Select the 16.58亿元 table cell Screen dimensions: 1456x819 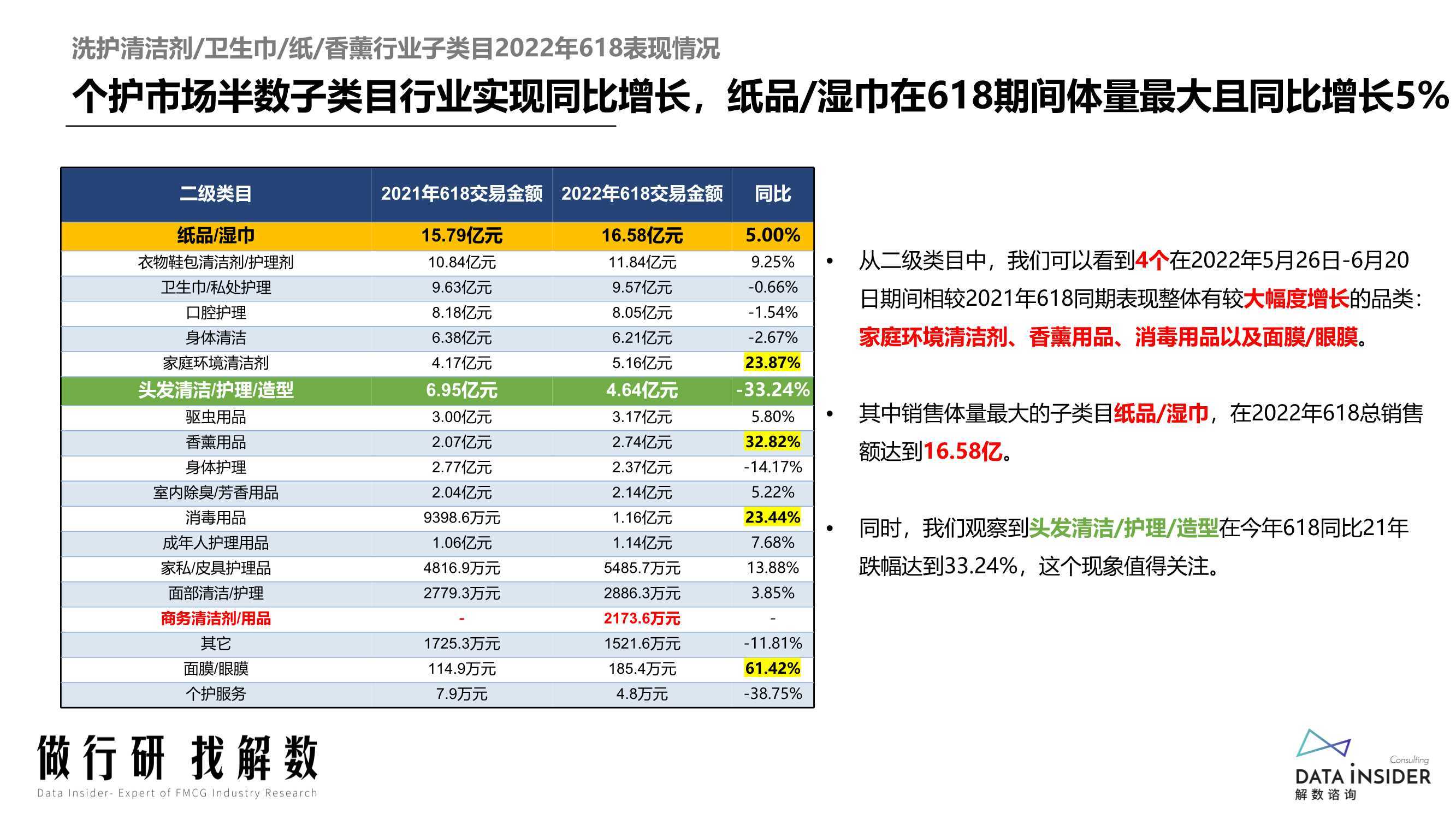pos(642,236)
